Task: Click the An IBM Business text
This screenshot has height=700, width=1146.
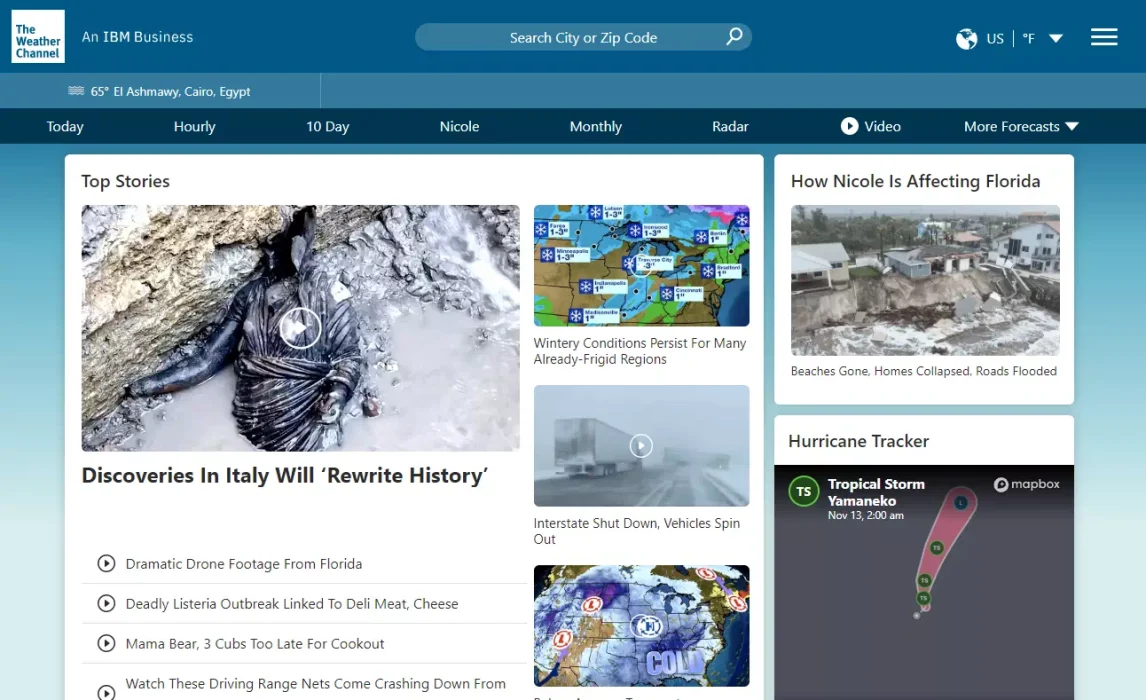Action: [137, 37]
